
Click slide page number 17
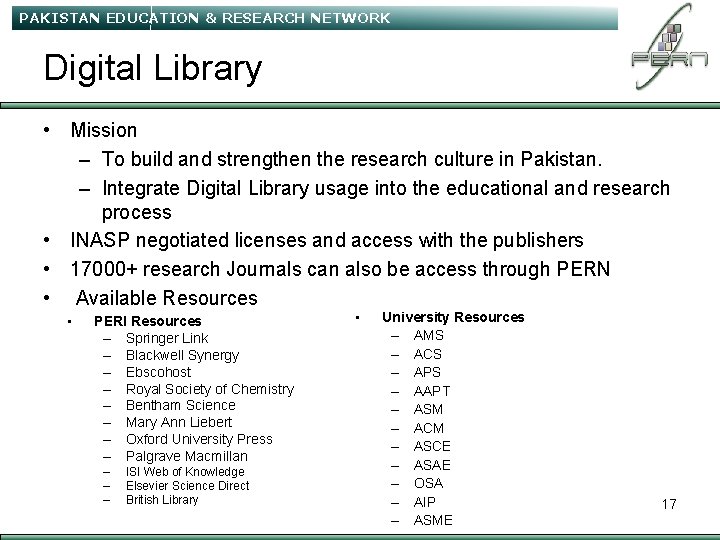[669, 505]
